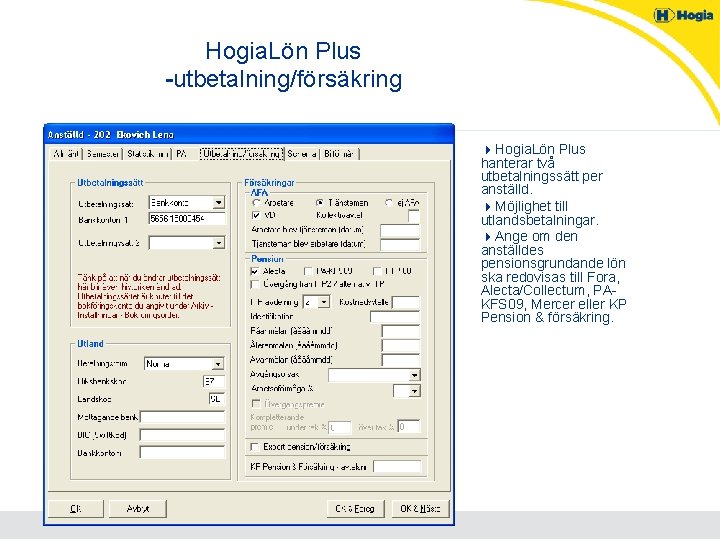Click the Landskod field

point(217,399)
